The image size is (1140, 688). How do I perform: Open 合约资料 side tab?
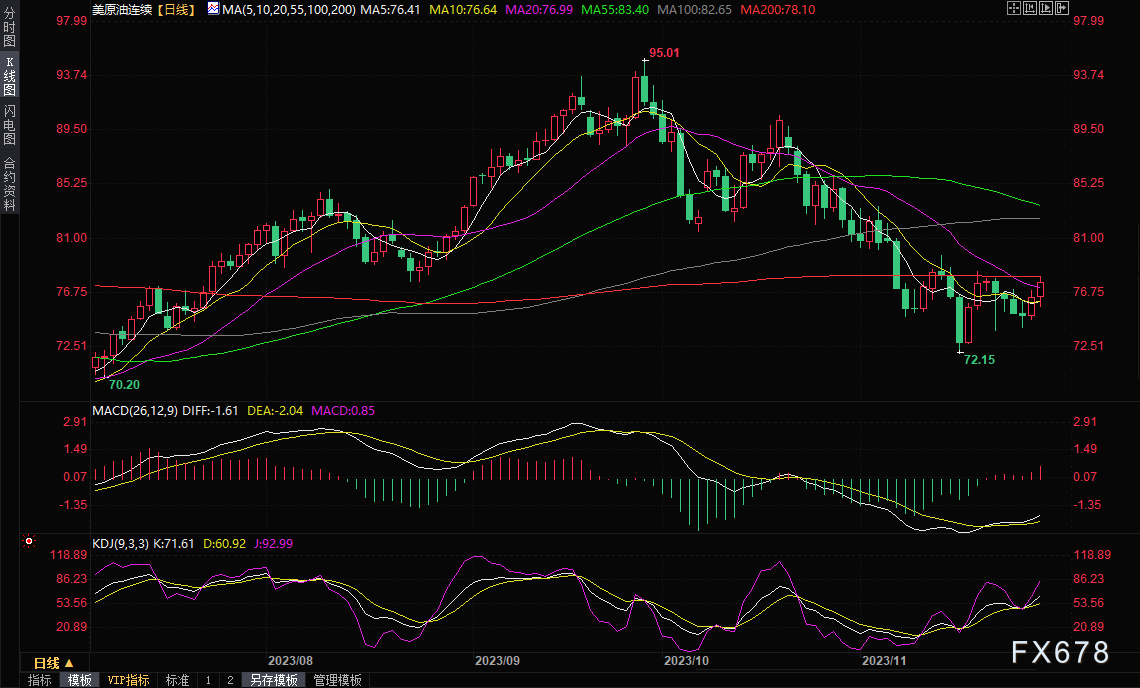(x=9, y=184)
